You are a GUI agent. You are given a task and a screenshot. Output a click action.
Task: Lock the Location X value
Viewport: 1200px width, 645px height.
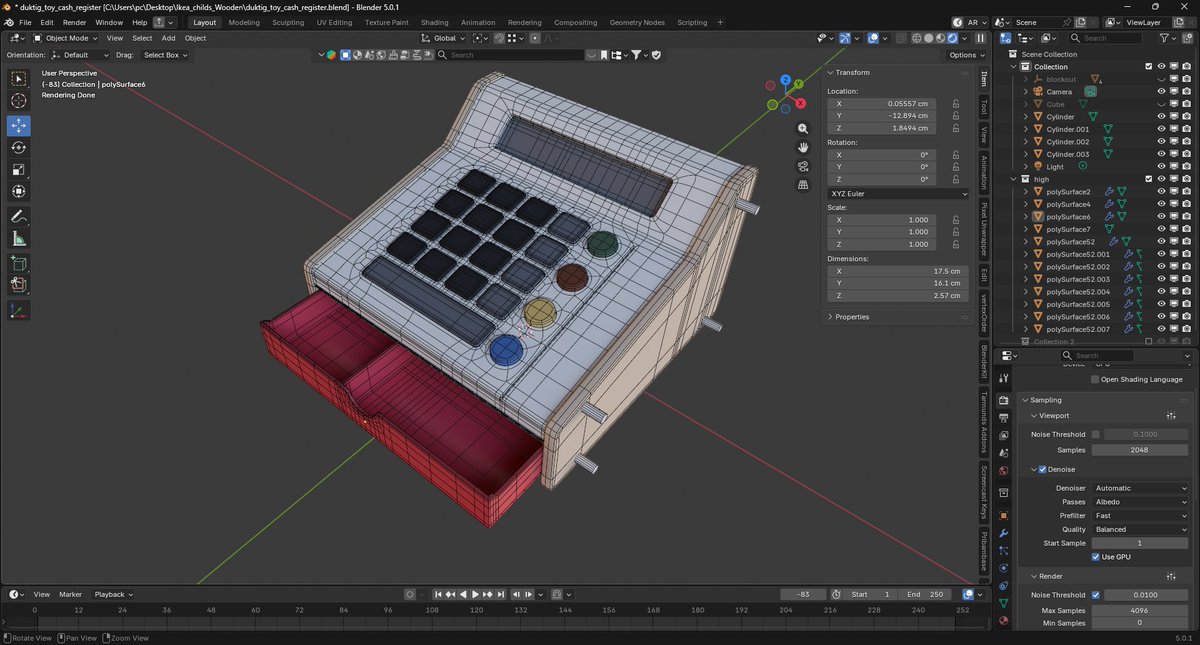pos(956,103)
